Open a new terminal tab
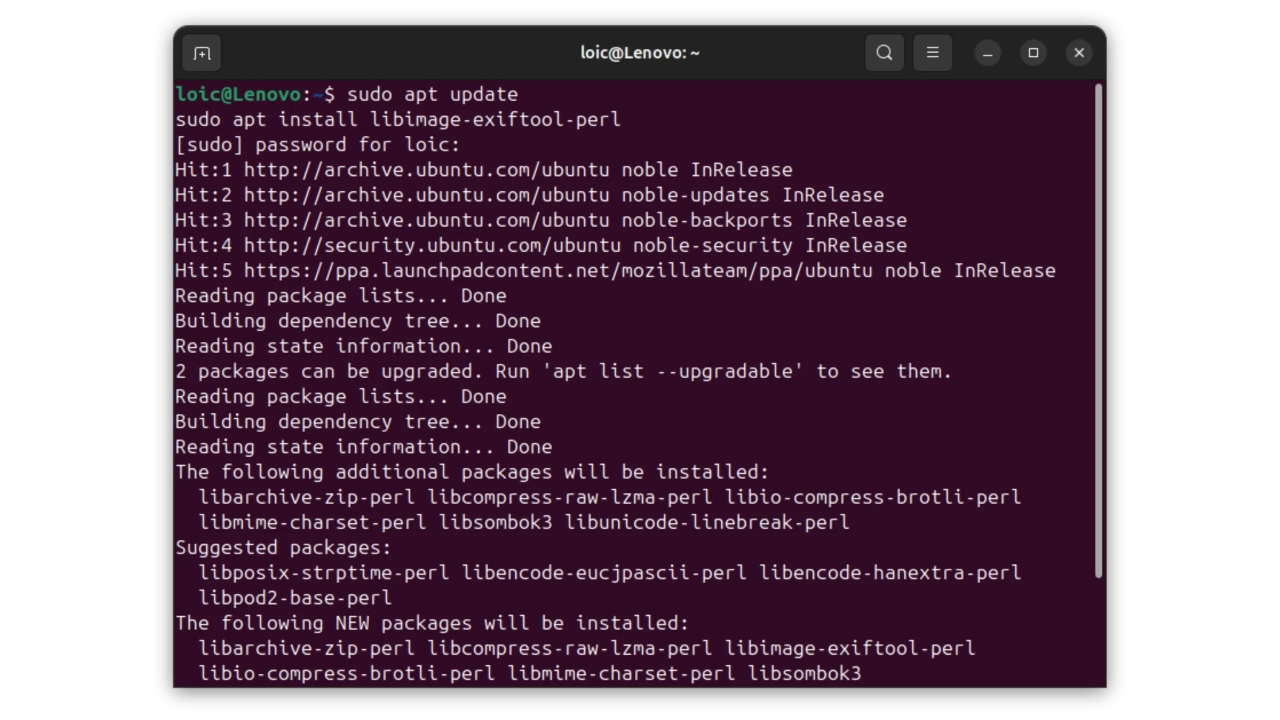Image resolution: width=1280 pixels, height=720 pixels. coord(202,53)
